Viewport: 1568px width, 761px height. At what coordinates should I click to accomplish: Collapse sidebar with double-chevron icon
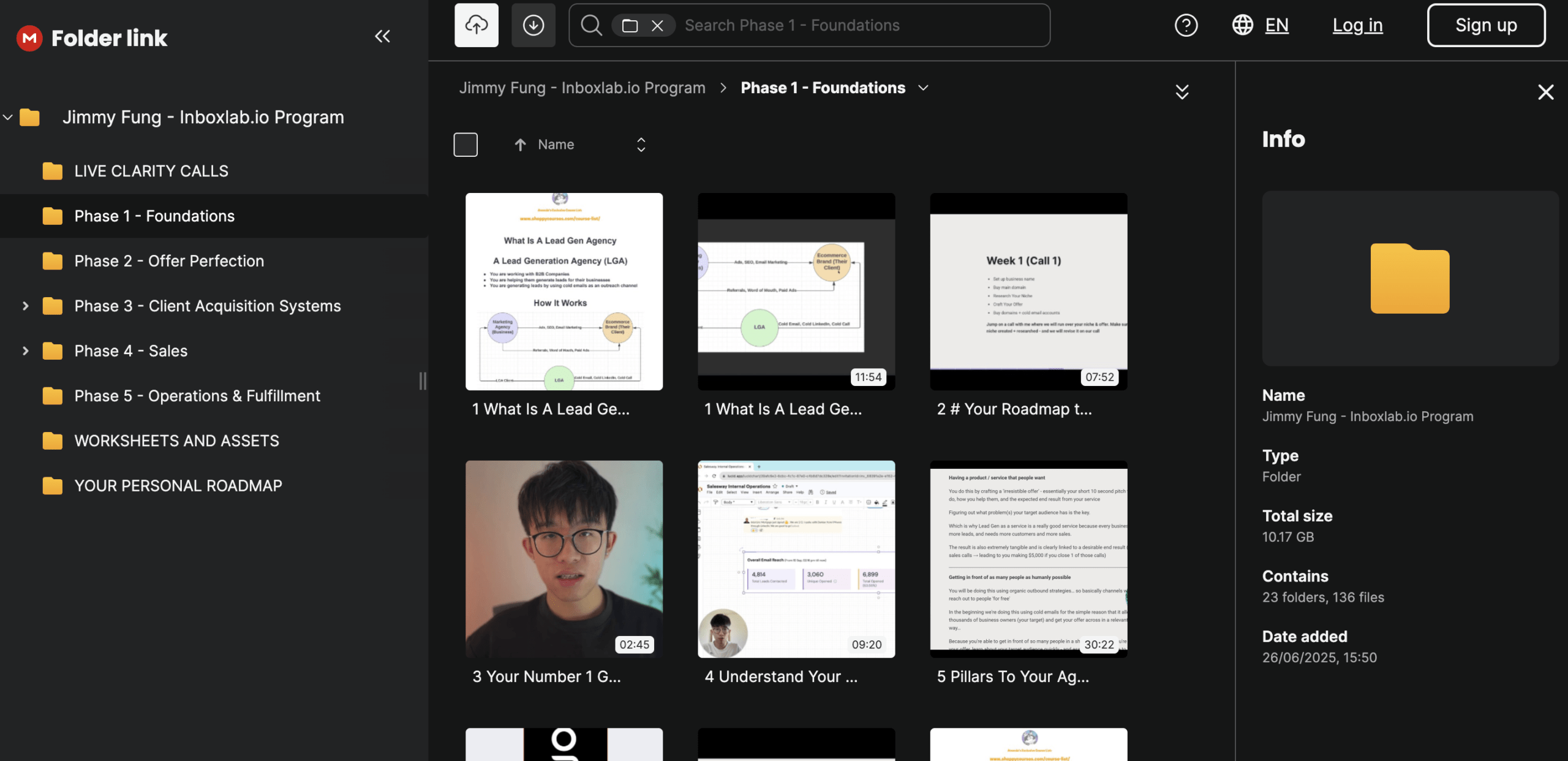click(x=382, y=37)
